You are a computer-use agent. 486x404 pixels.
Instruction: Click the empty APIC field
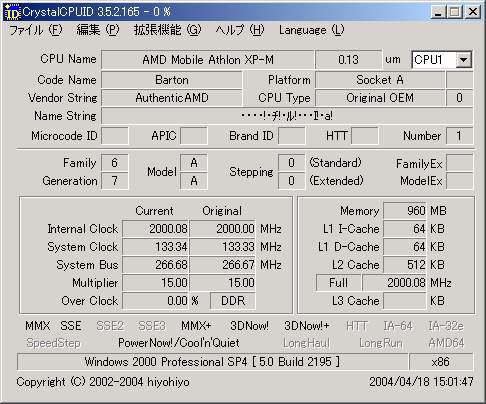tap(194, 136)
